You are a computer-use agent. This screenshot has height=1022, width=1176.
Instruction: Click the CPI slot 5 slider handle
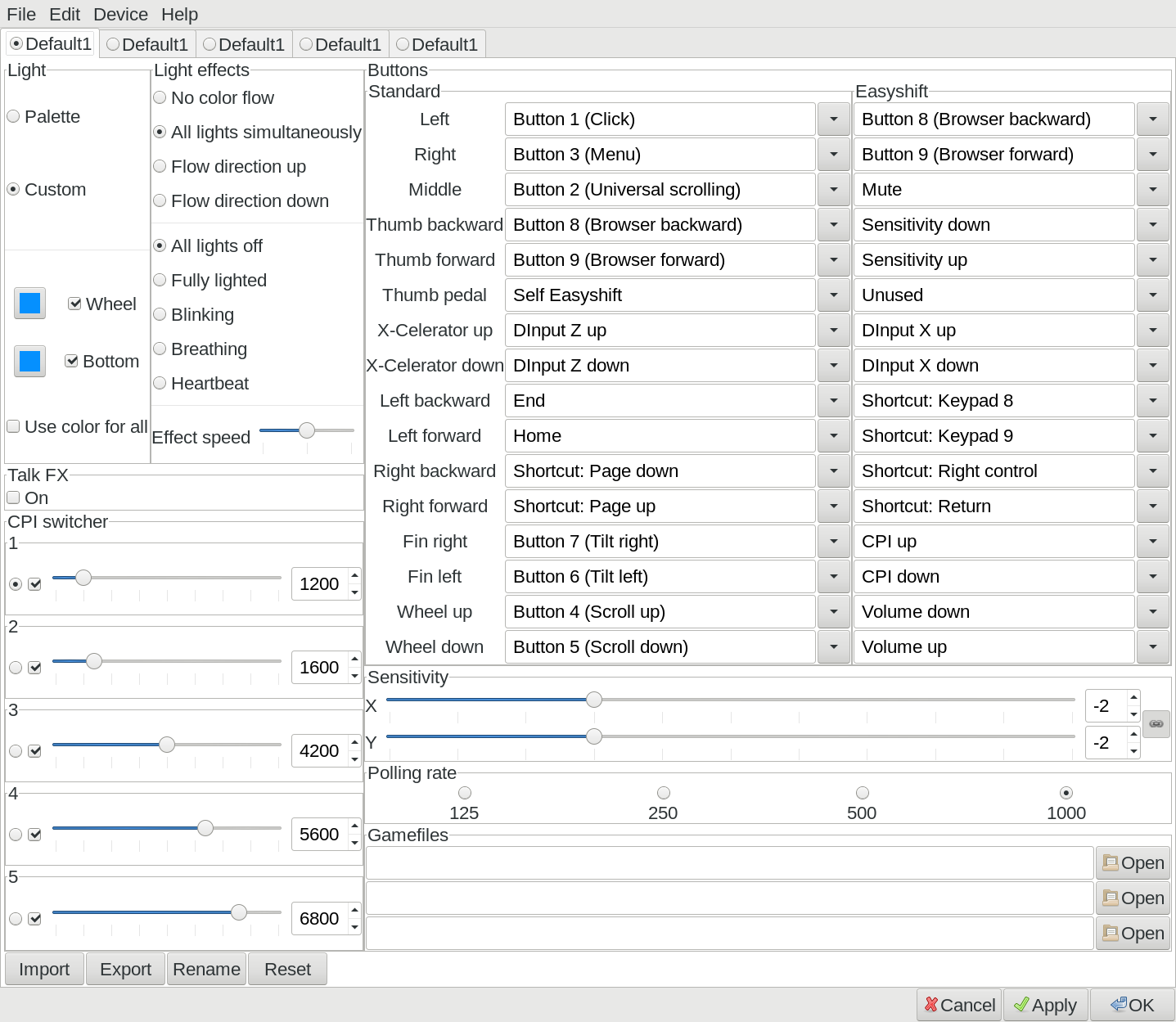(x=239, y=912)
